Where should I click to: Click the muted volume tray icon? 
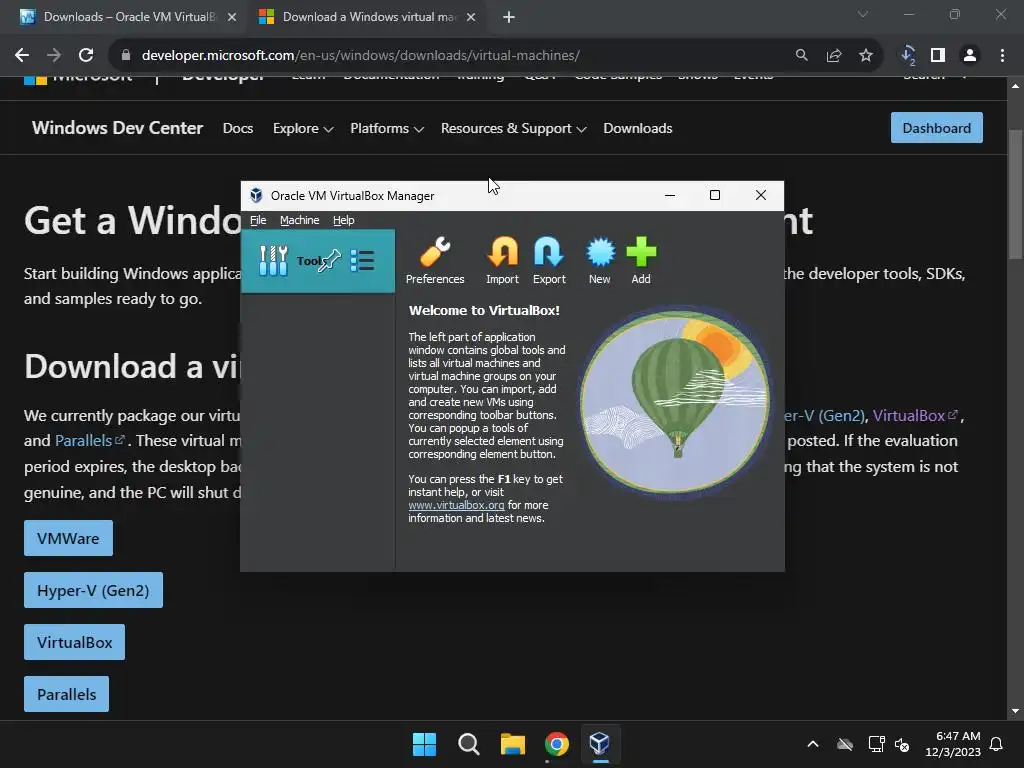[902, 744]
